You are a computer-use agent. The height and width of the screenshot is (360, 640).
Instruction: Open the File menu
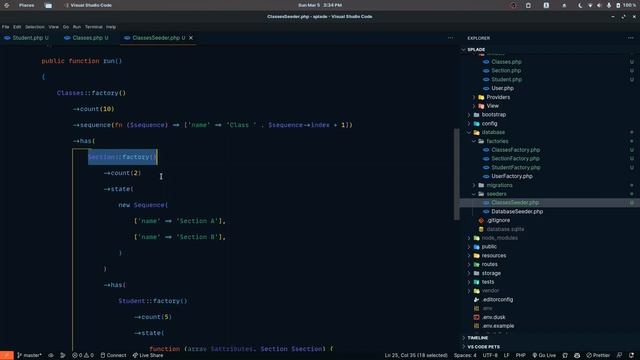coord(5,27)
